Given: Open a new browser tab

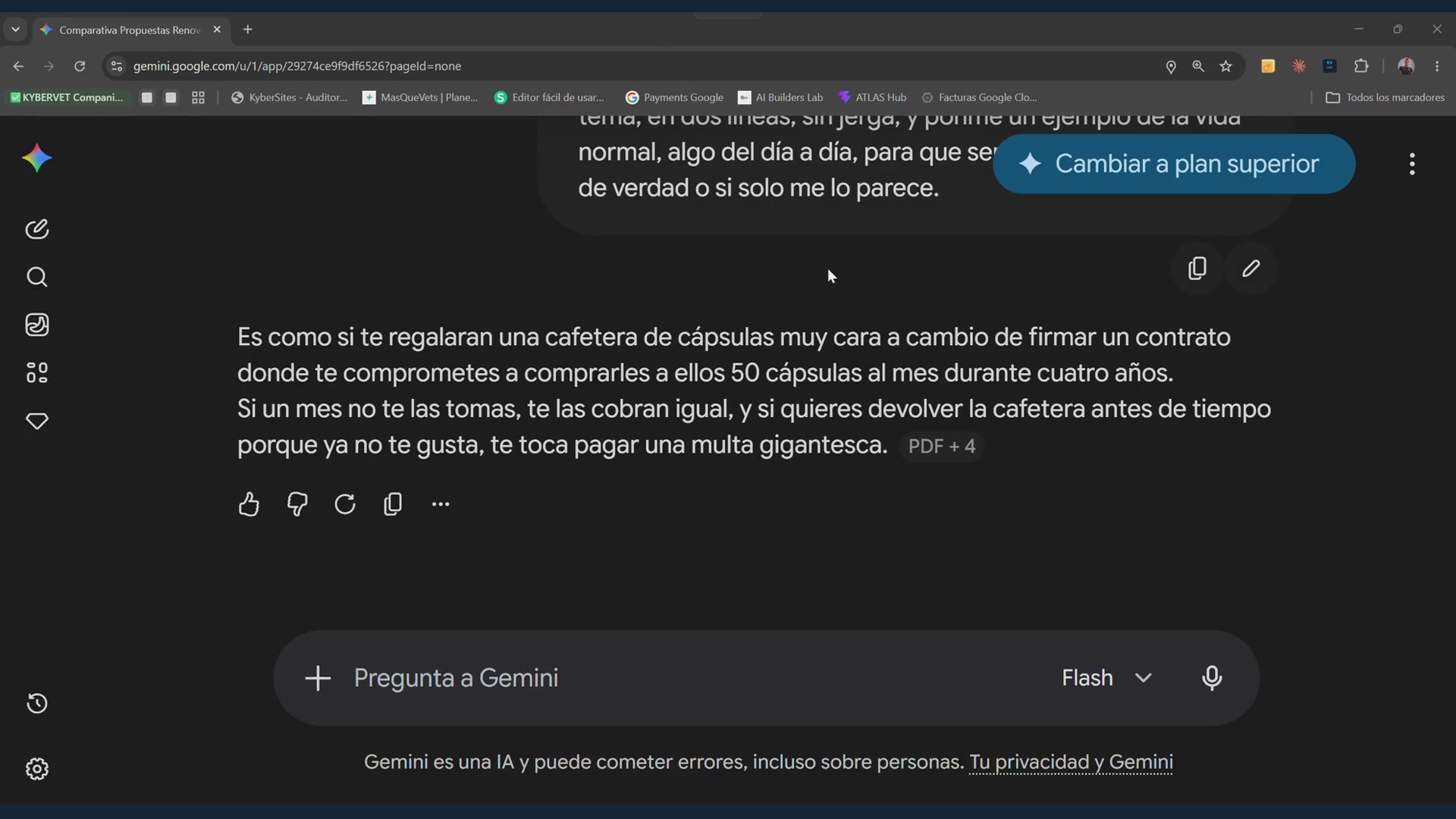Looking at the screenshot, I should 247,30.
